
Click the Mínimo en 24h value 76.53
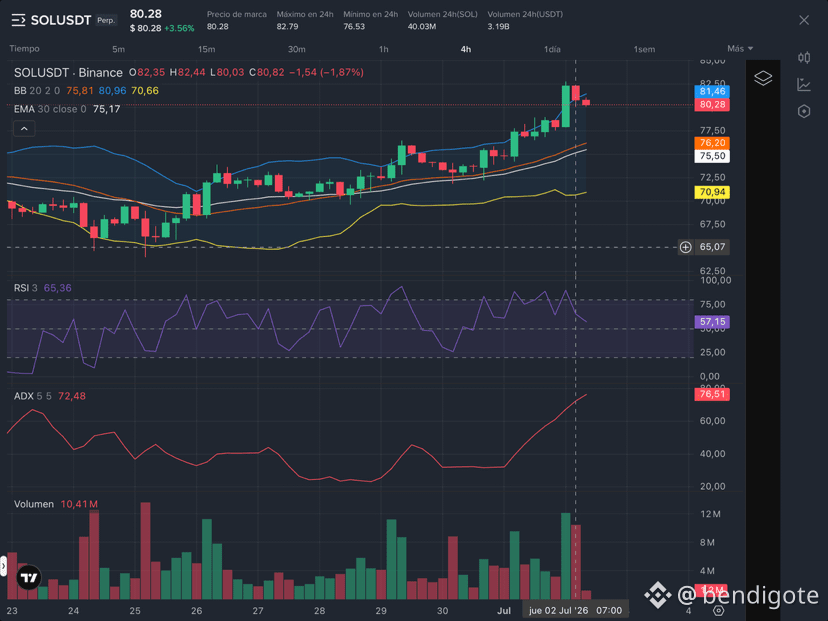(x=354, y=26)
